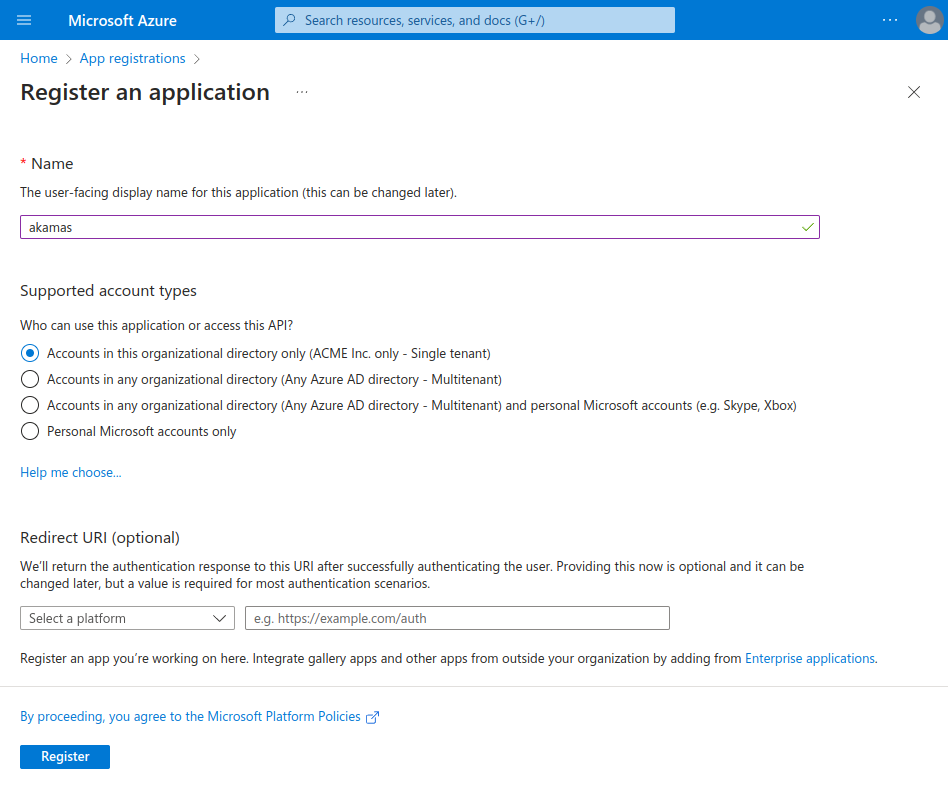This screenshot has height=788, width=948.
Task: Click the Register button
Action: (x=65, y=757)
